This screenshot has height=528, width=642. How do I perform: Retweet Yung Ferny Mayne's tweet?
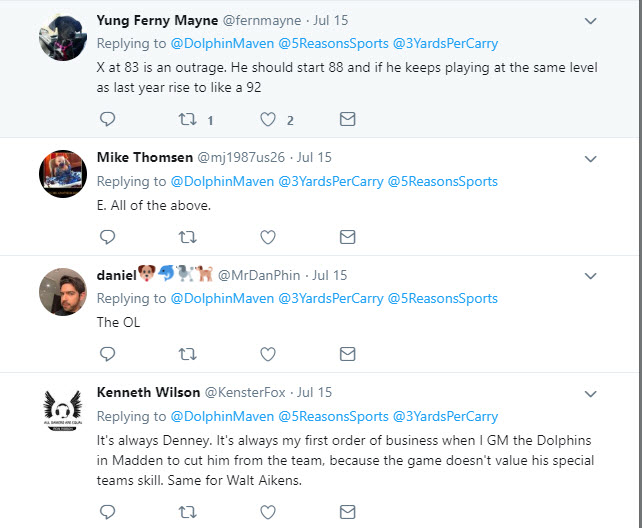(x=187, y=120)
